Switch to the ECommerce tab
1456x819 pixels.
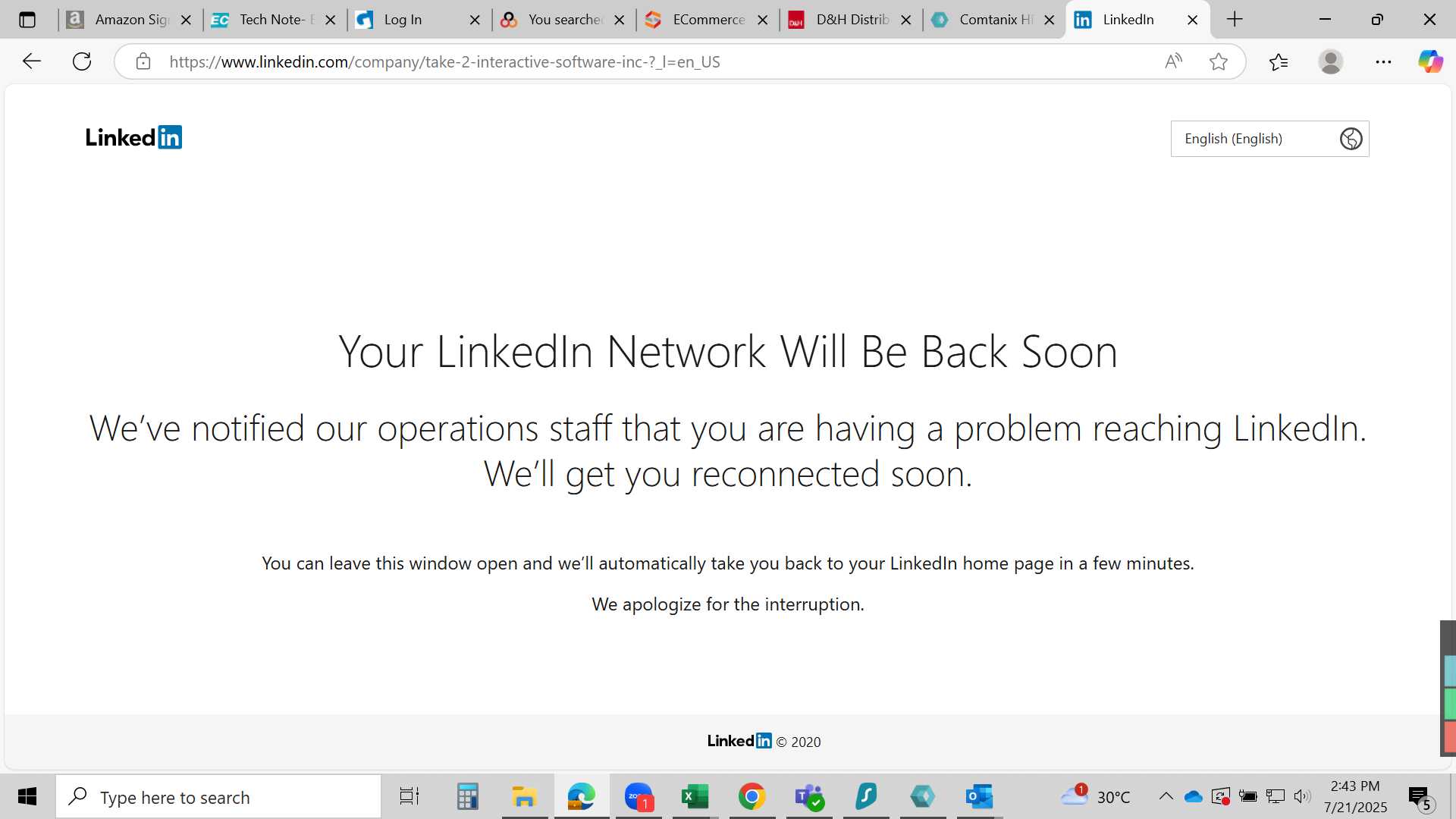[706, 20]
